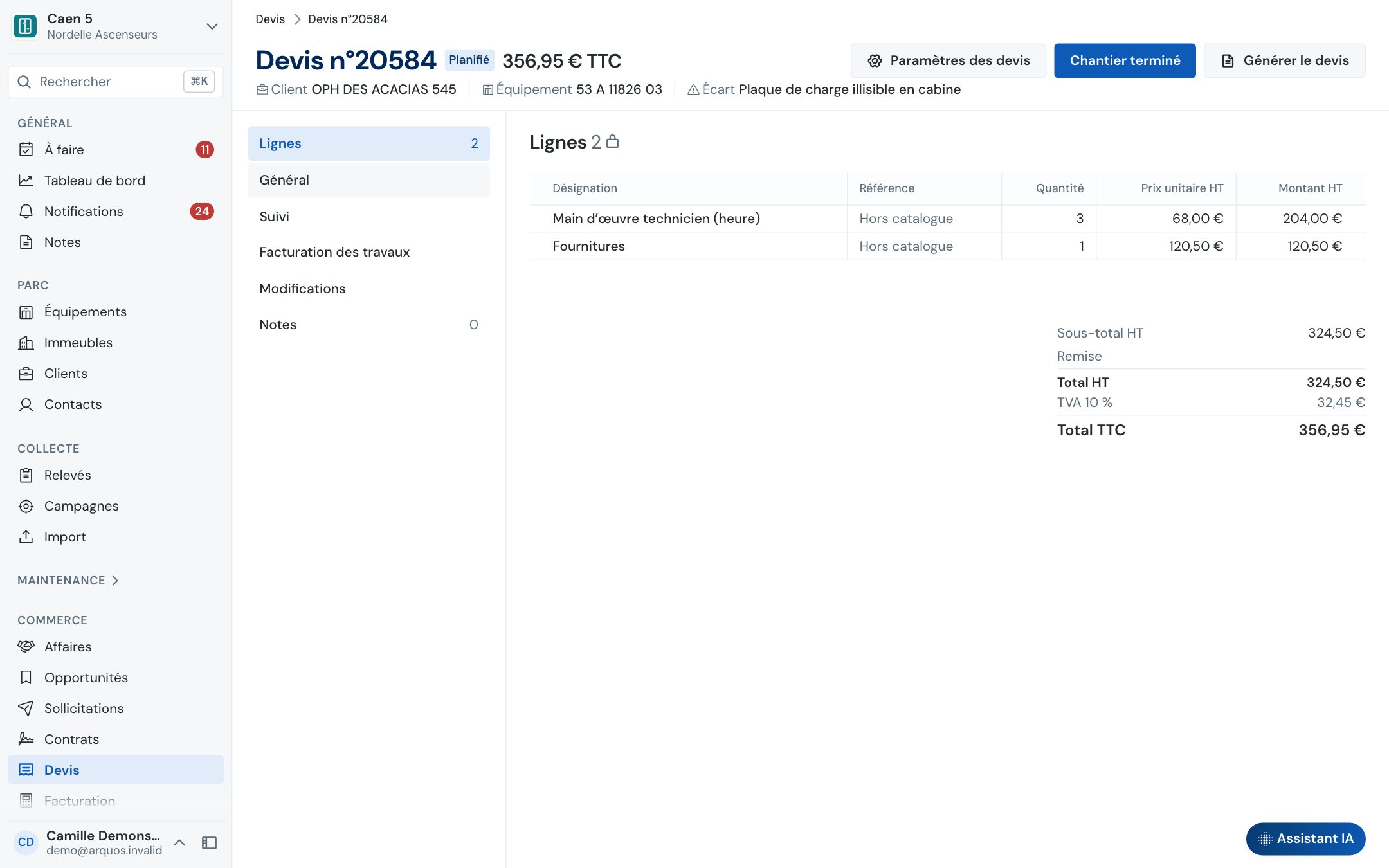Viewport: 1389px width, 868px height.
Task: Click the Opportunités bookmark icon
Action: [26, 678]
